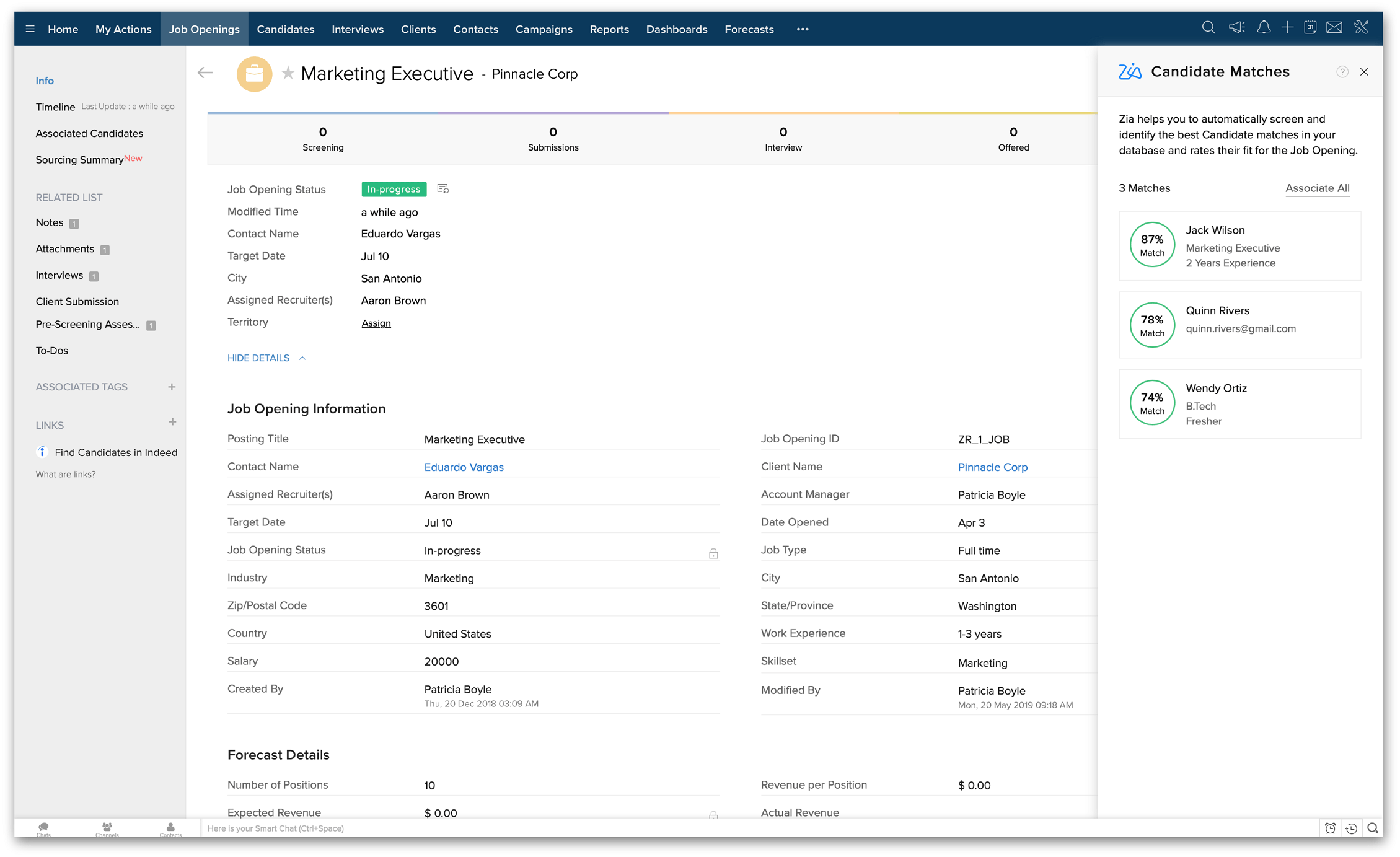The height and width of the screenshot is (857, 1400).
Task: Click the Smart Chat input field
Action: pyautogui.click(x=759, y=828)
